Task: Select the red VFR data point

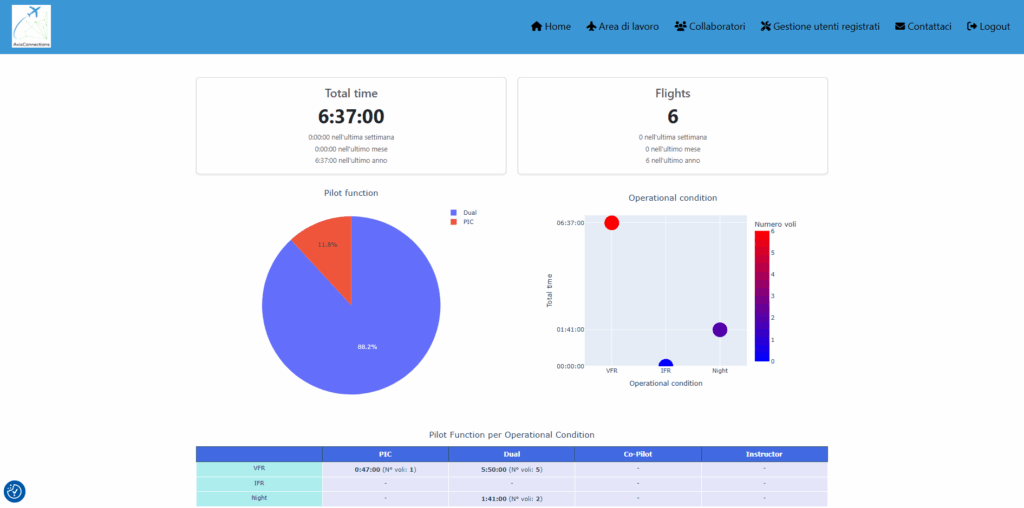Action: pos(611,222)
